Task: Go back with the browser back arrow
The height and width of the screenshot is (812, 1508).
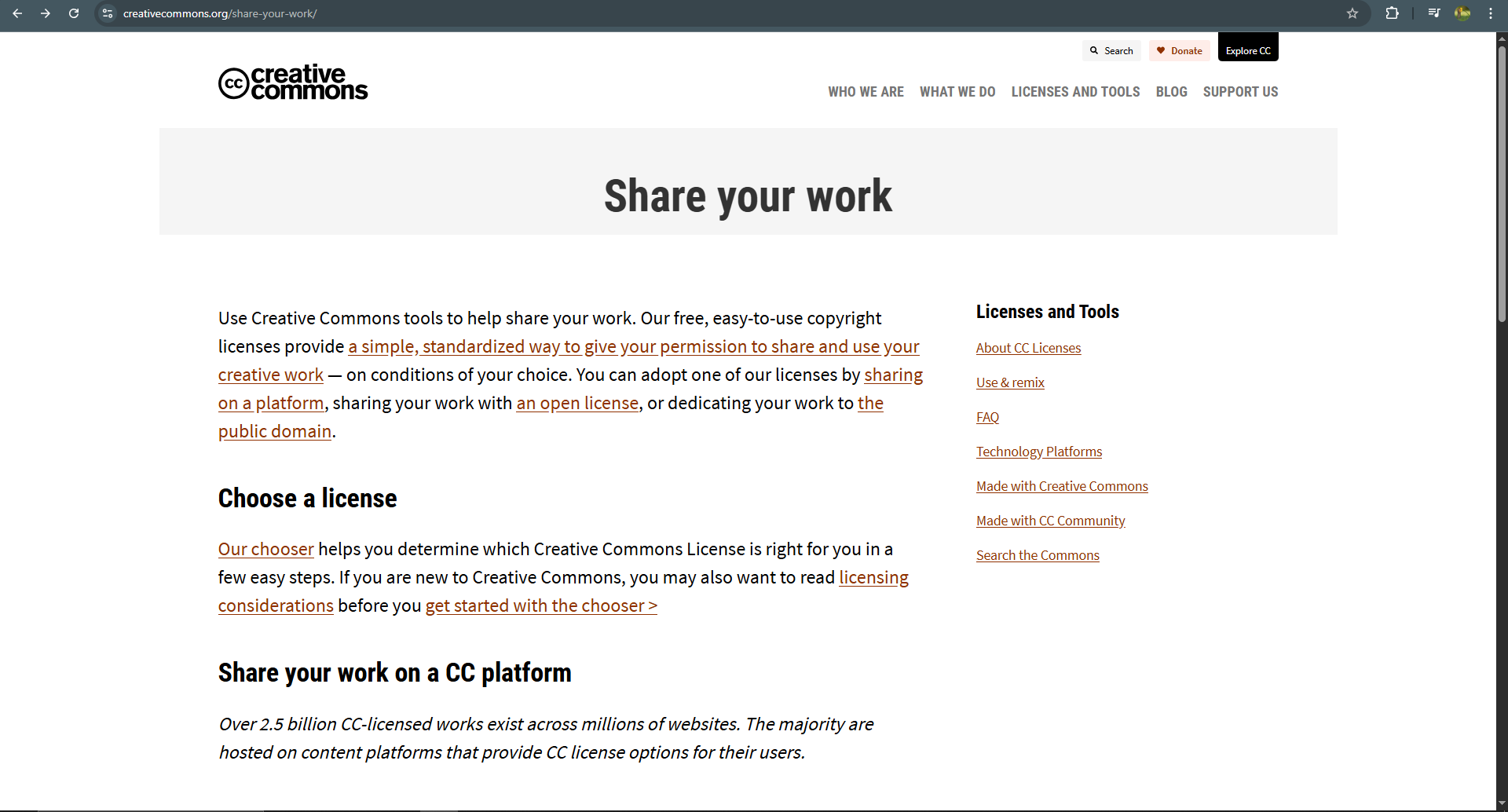Action: coord(17,13)
